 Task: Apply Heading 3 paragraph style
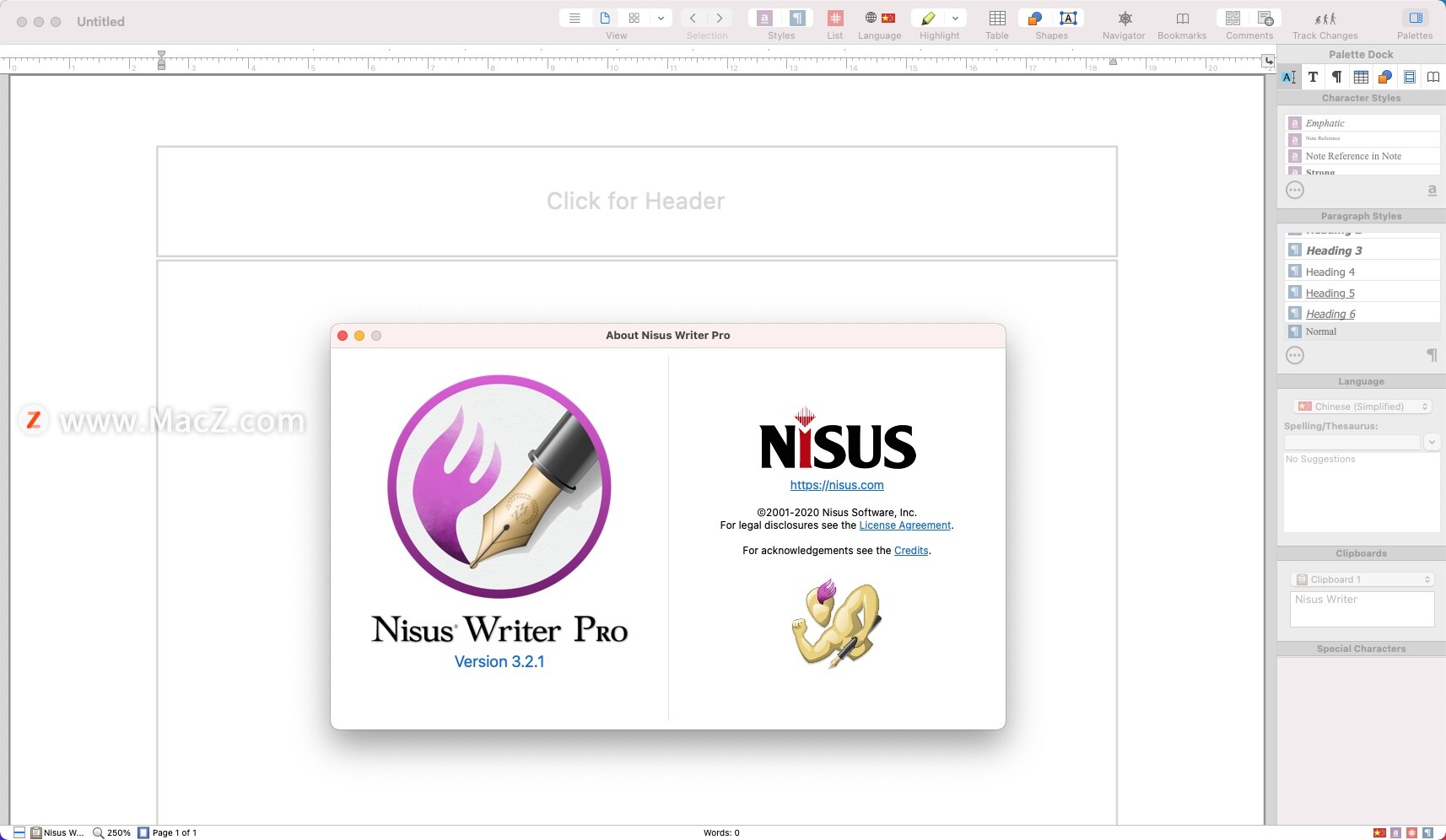[x=1362, y=250]
